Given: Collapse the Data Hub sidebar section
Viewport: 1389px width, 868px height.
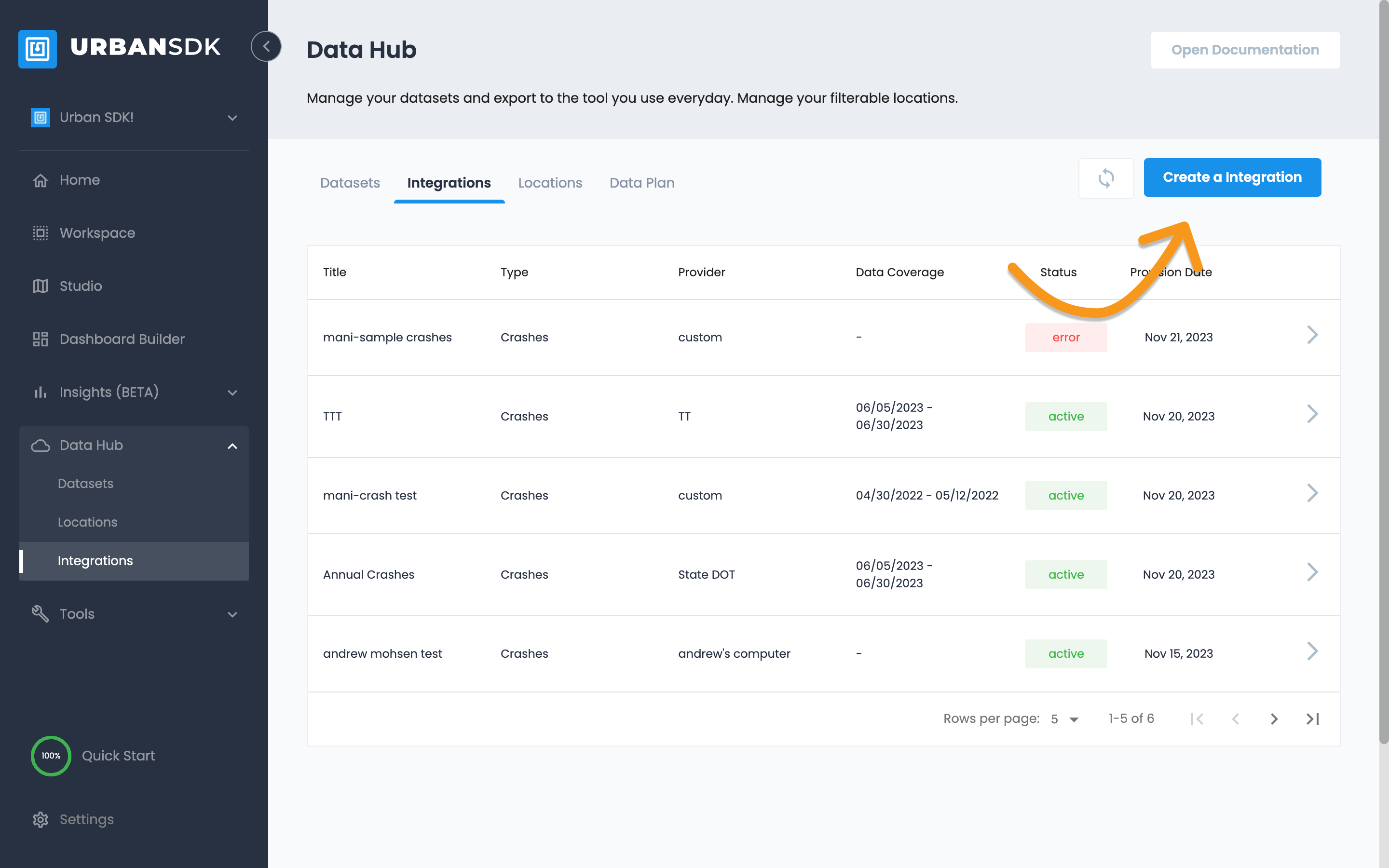Looking at the screenshot, I should pyautogui.click(x=232, y=446).
